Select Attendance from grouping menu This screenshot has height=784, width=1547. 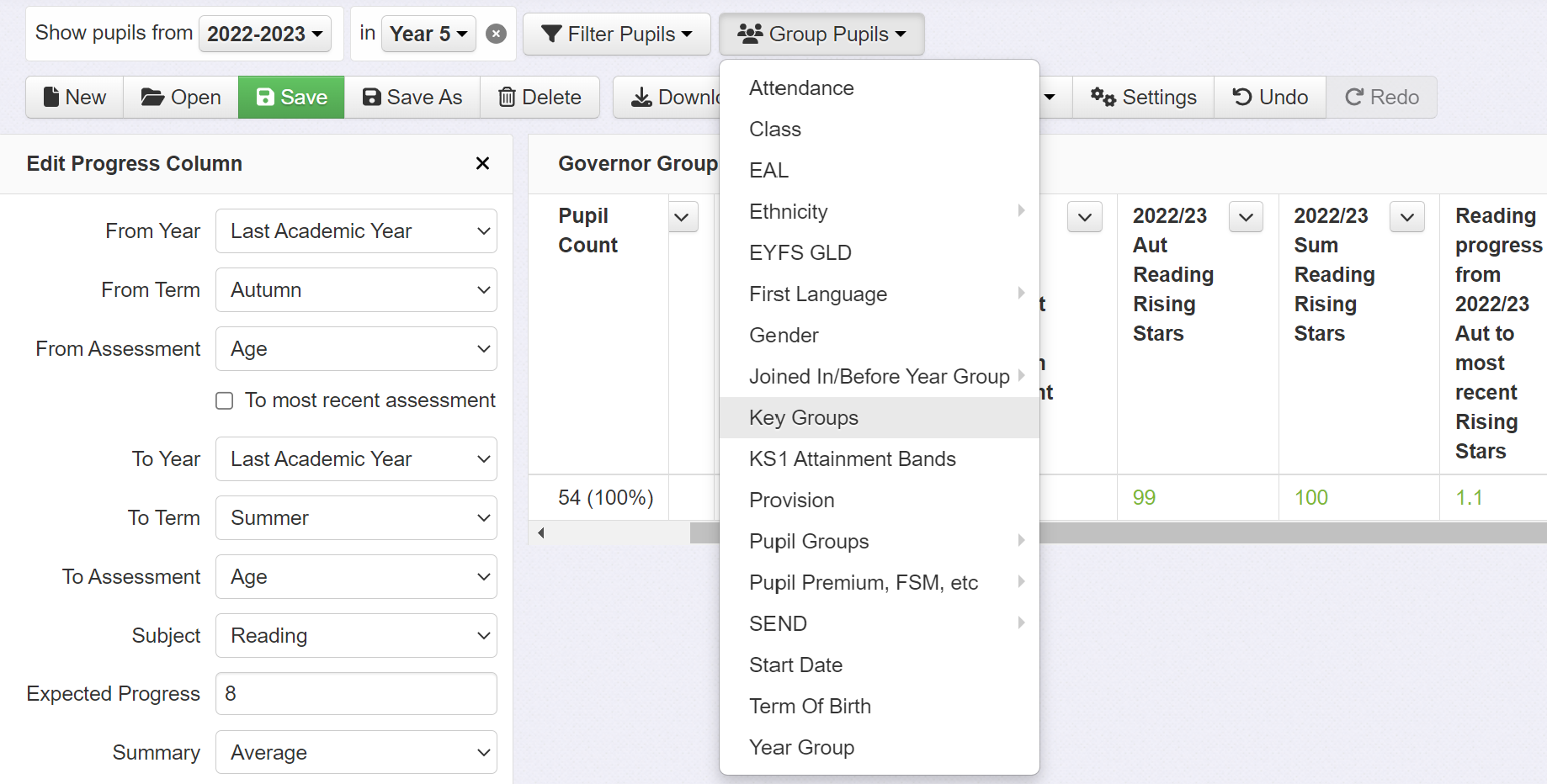click(x=880, y=88)
